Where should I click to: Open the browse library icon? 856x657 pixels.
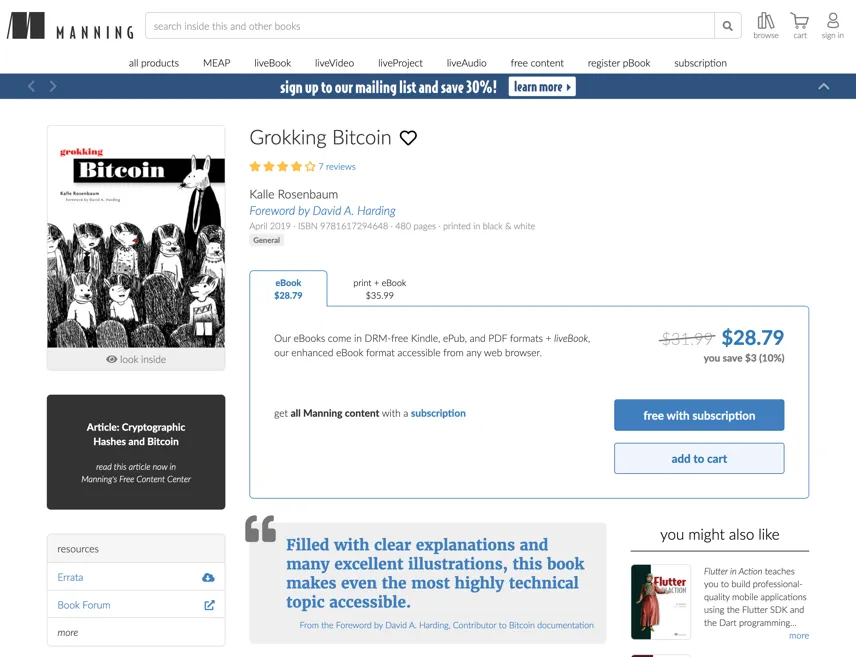[766, 26]
